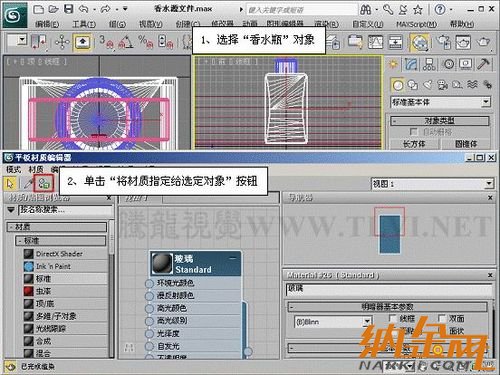Select the Space Warps waves icon
The width and height of the screenshot is (500, 375).
(472, 85)
